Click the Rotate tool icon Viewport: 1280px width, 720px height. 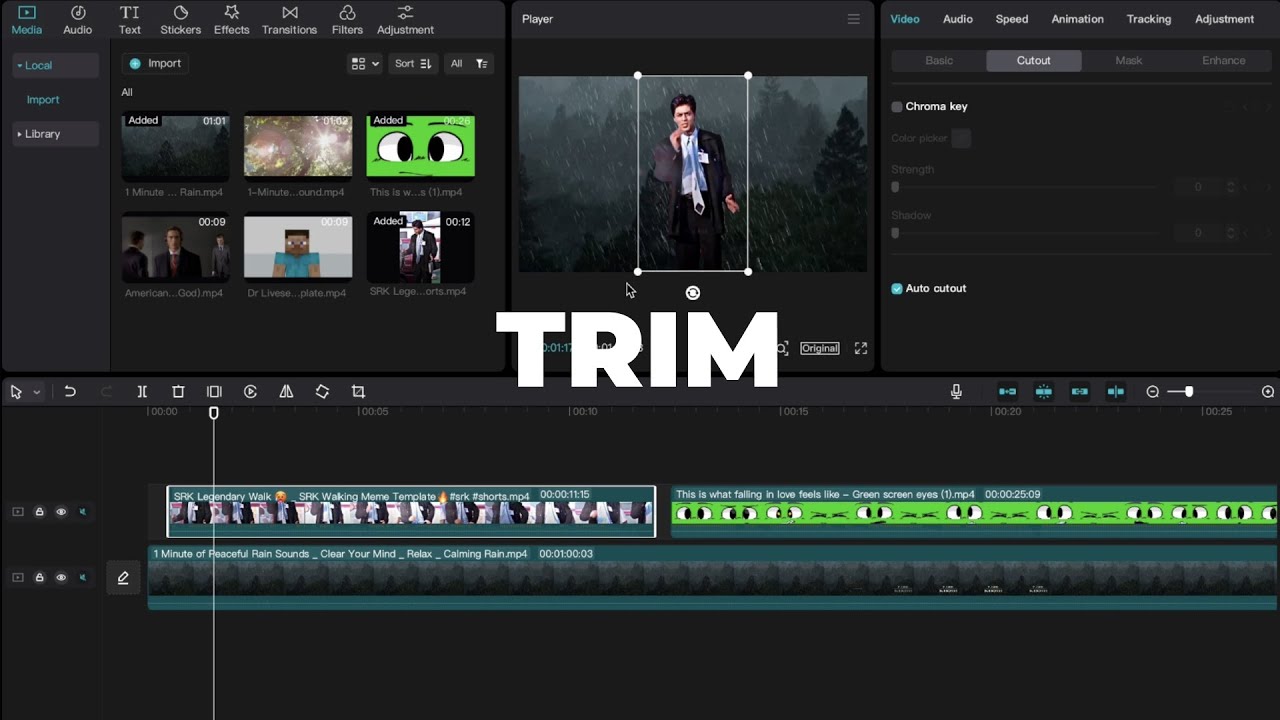pyautogui.click(x=322, y=391)
